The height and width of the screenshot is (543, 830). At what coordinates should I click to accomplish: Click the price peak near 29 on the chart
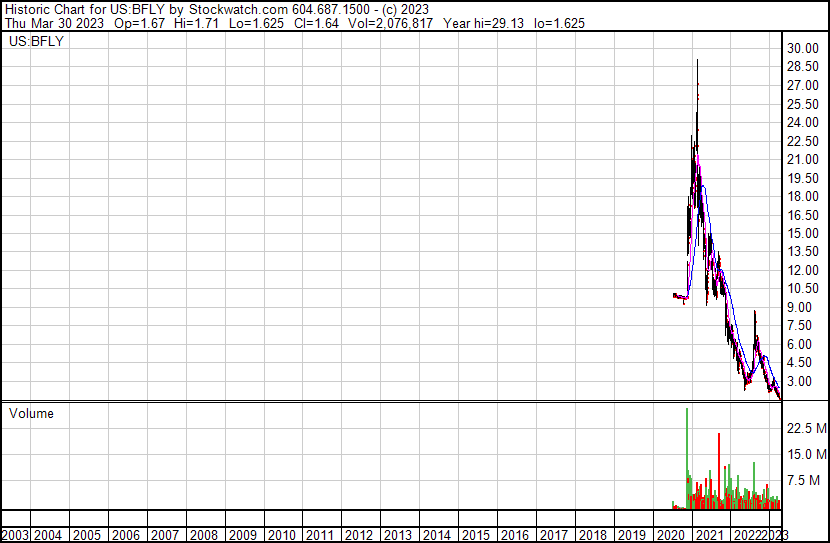pos(697,62)
